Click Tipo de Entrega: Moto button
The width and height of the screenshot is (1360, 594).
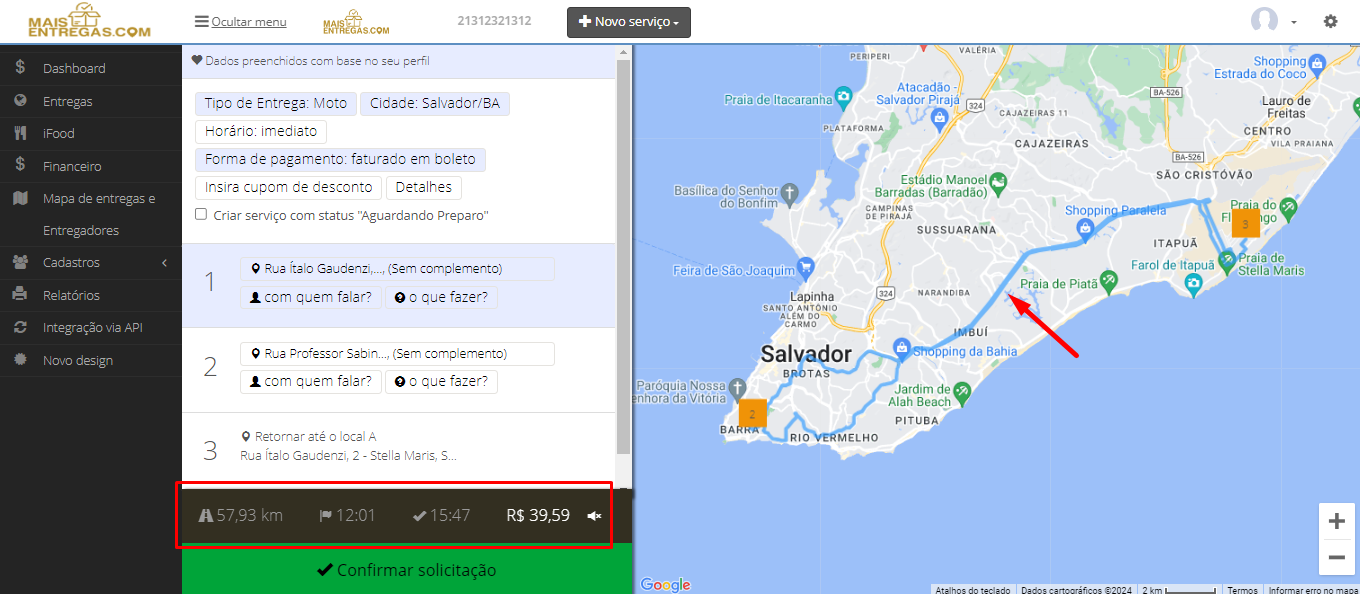coord(276,103)
